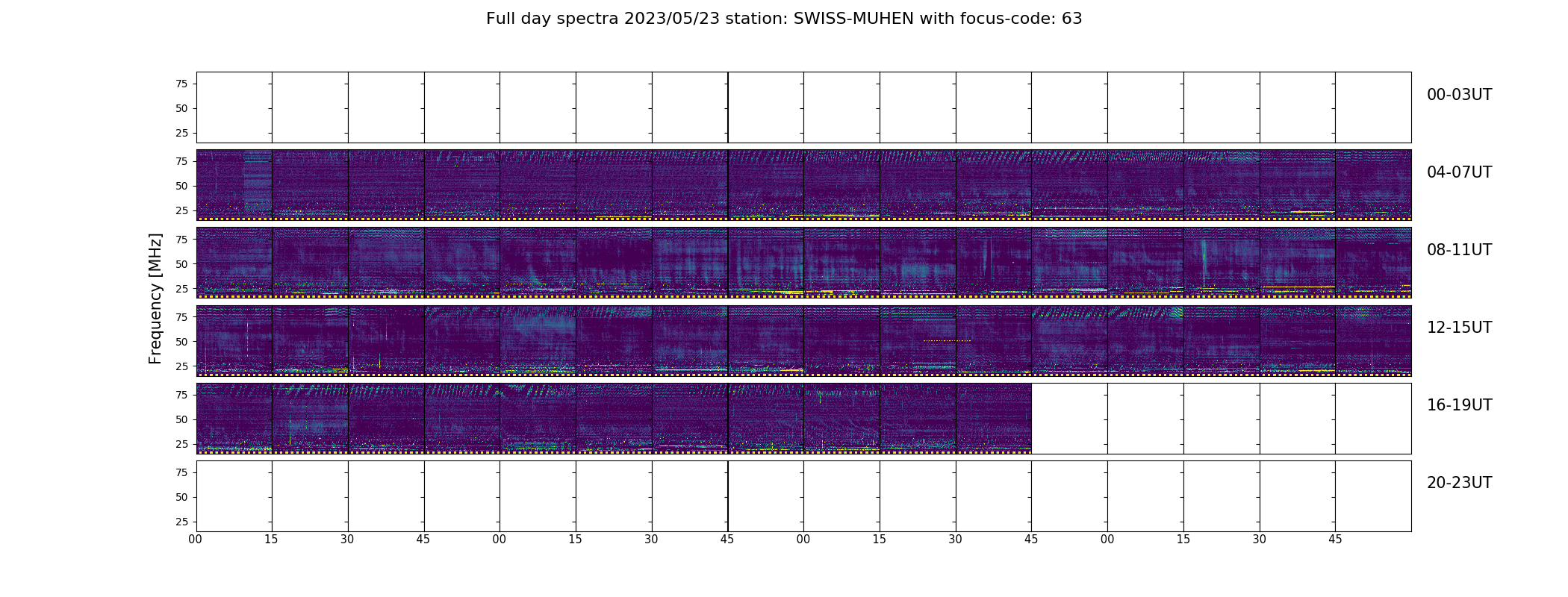The height and width of the screenshot is (597, 1568).
Task: Click the last spectrogram tile in 16-19UT row
Action: [x=994, y=418]
